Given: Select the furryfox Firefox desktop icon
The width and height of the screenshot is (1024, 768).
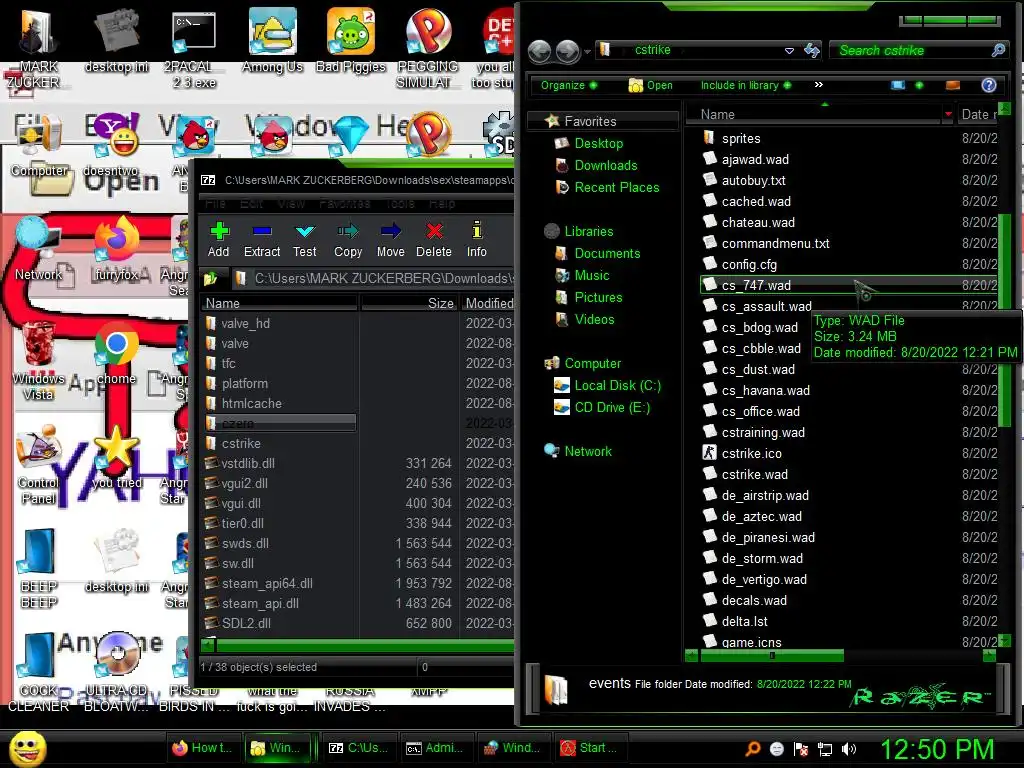Looking at the screenshot, I should click(x=116, y=250).
